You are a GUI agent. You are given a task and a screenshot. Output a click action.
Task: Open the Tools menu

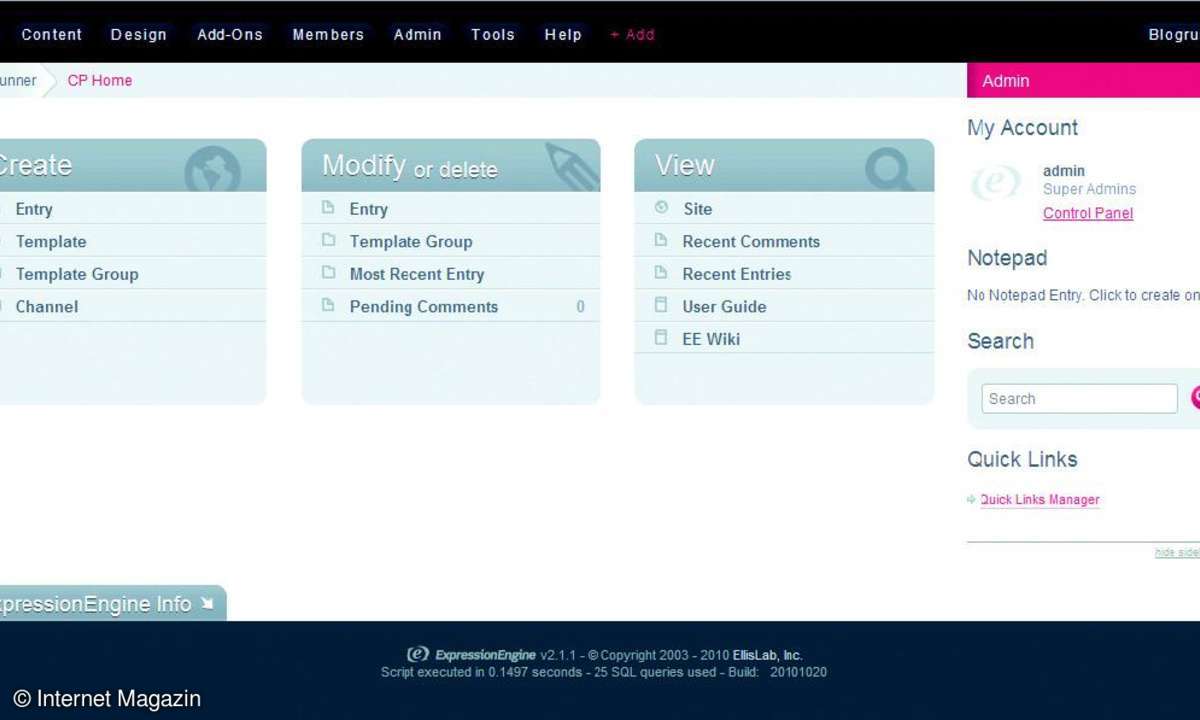click(493, 34)
